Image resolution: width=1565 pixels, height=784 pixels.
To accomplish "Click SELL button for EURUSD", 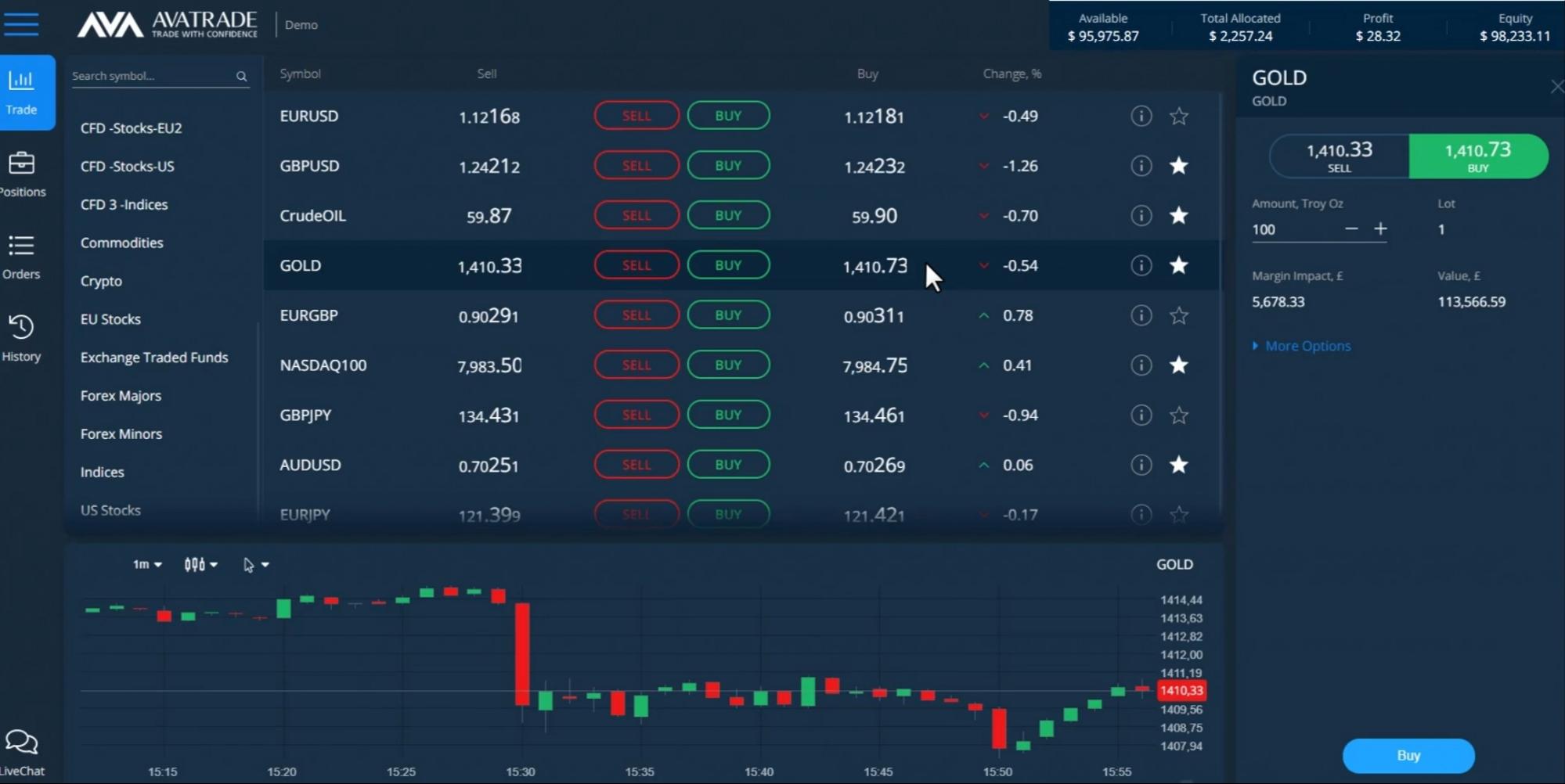I will point(636,116).
